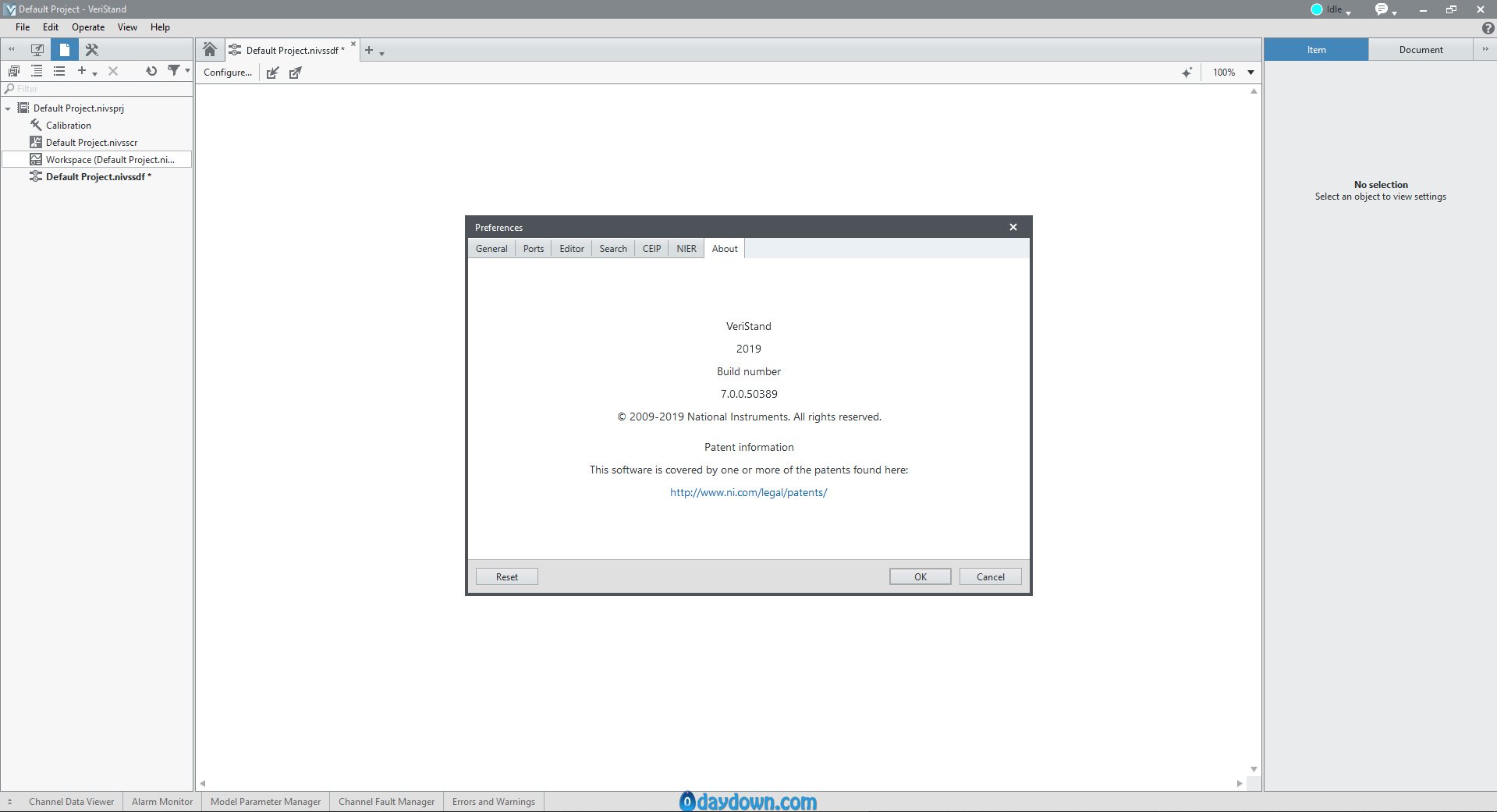Open the Ports tab in Preferences

click(x=534, y=249)
